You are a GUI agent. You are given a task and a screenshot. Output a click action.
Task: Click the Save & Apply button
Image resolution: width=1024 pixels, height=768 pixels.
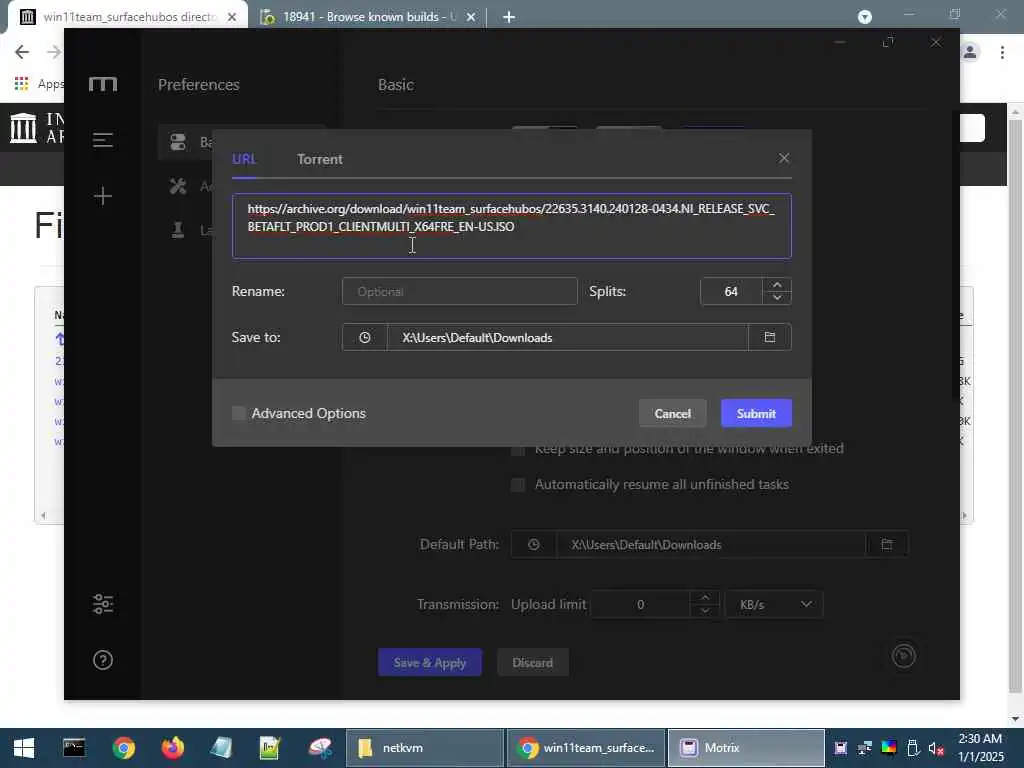[x=430, y=663]
